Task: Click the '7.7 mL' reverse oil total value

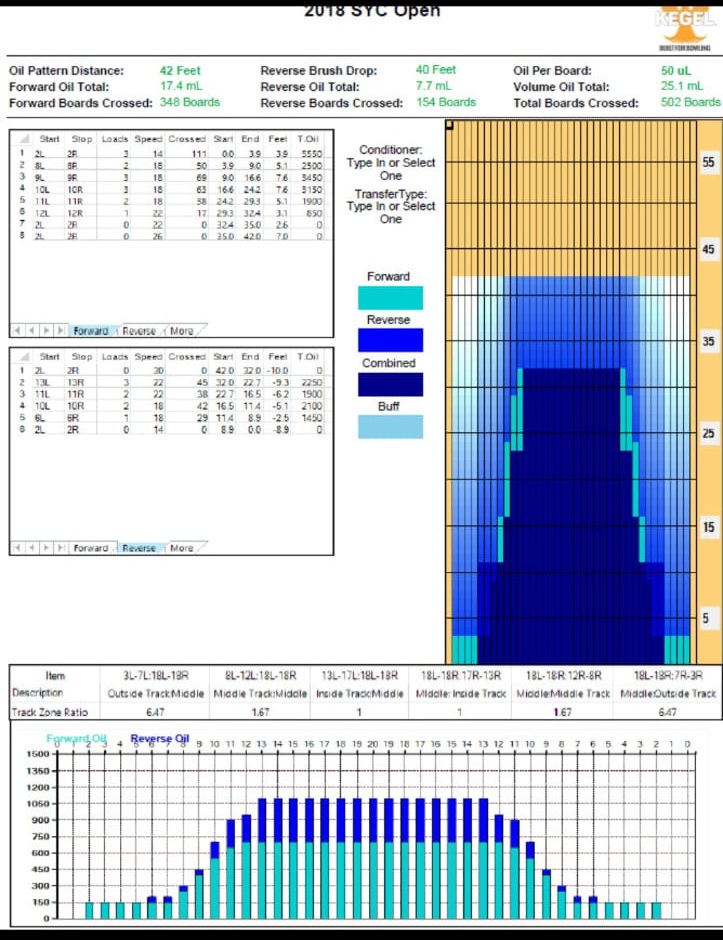Action: [x=434, y=86]
